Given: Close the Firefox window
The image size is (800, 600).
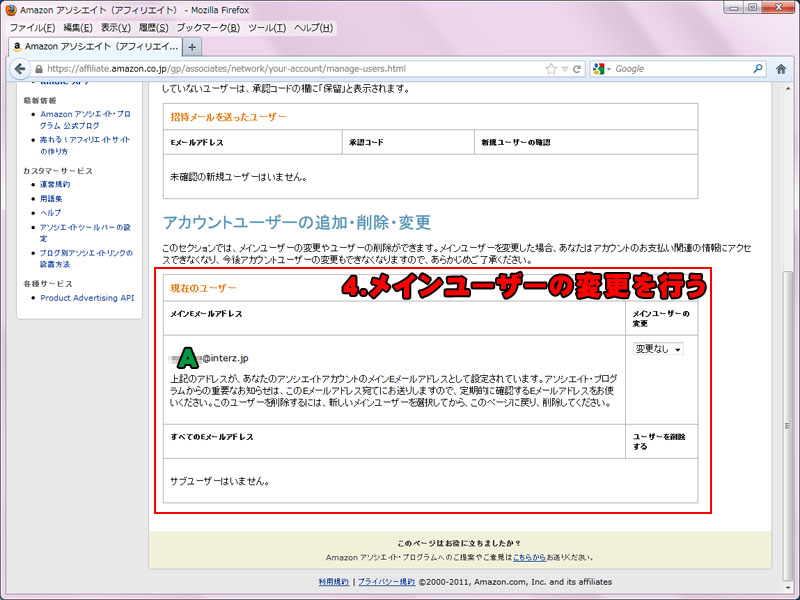Looking at the screenshot, I should [779, 8].
